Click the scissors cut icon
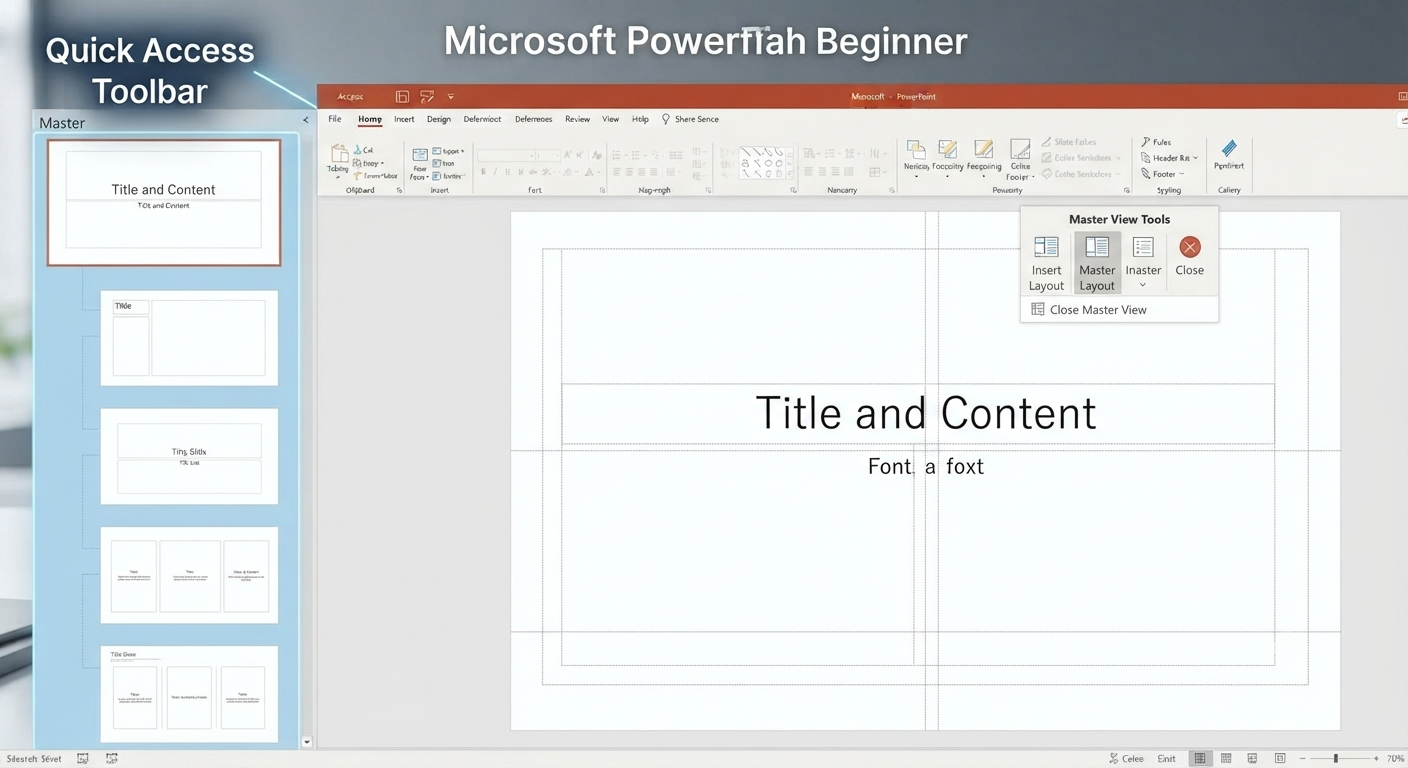 tap(356, 150)
